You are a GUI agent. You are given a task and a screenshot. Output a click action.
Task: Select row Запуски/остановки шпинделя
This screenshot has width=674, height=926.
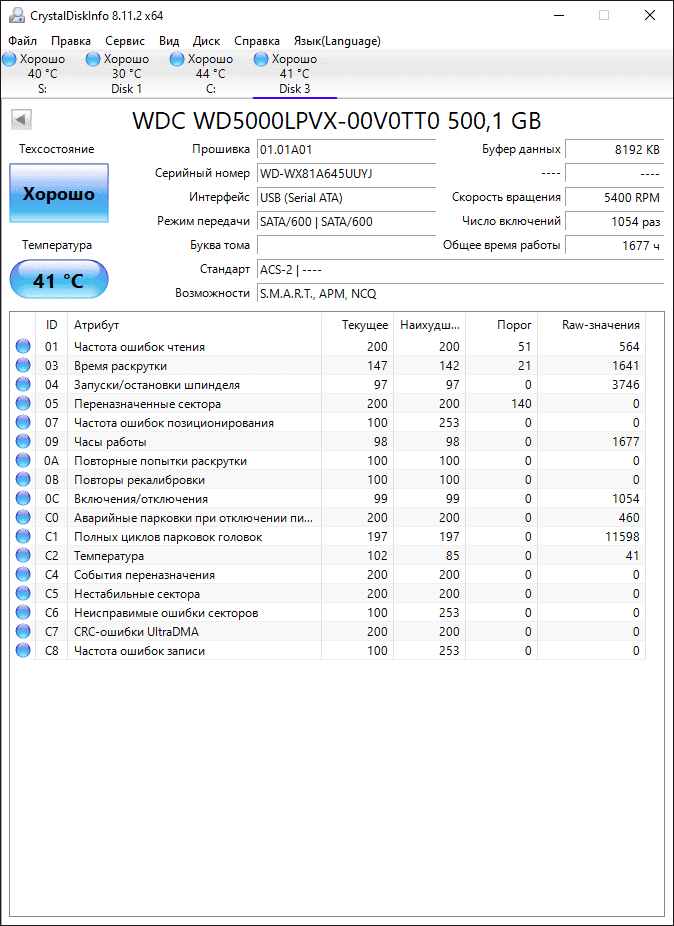tap(328, 384)
